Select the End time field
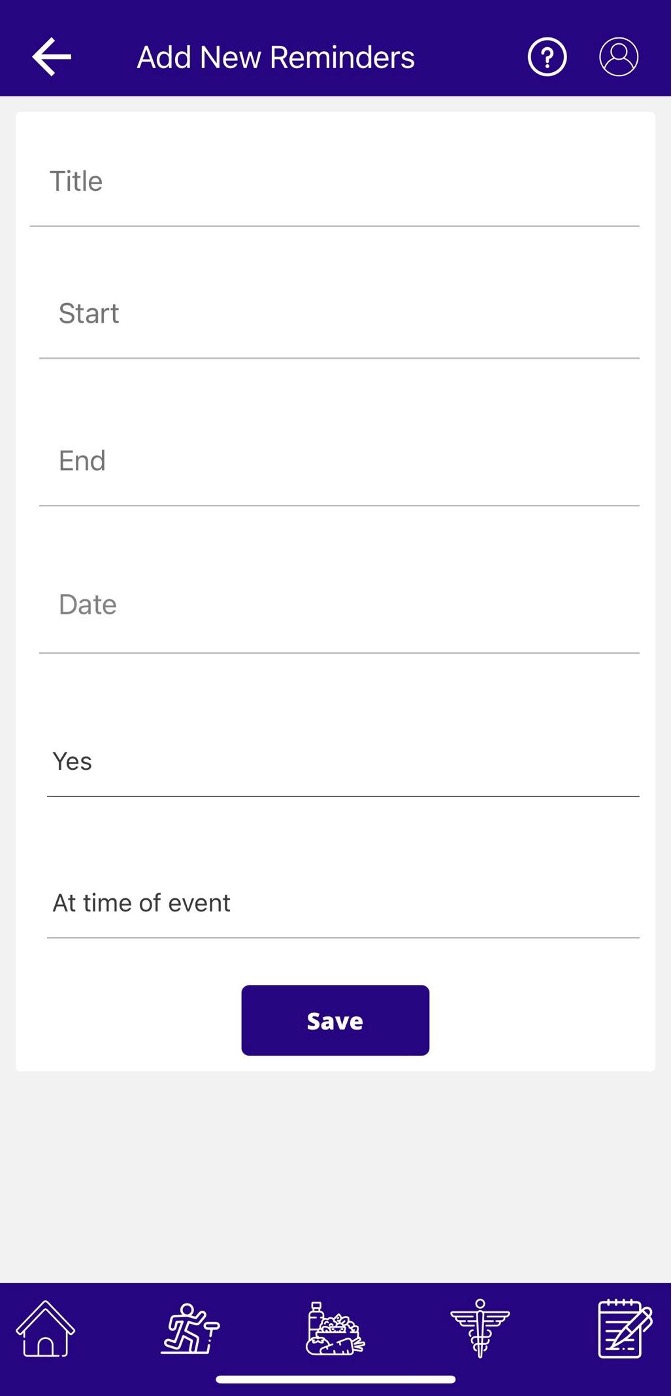672x1396 pixels. 338,461
